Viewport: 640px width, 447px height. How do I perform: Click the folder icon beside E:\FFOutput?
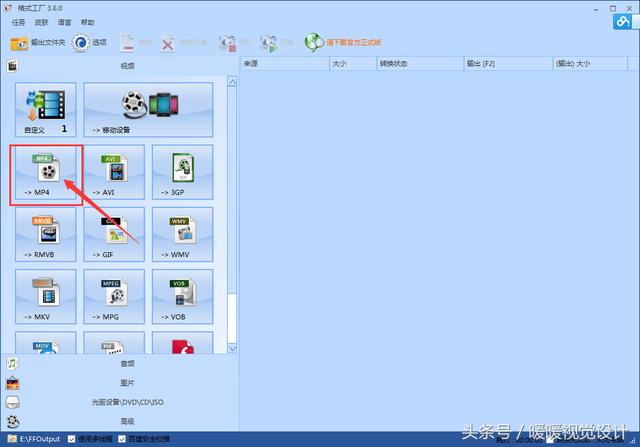click(12, 439)
